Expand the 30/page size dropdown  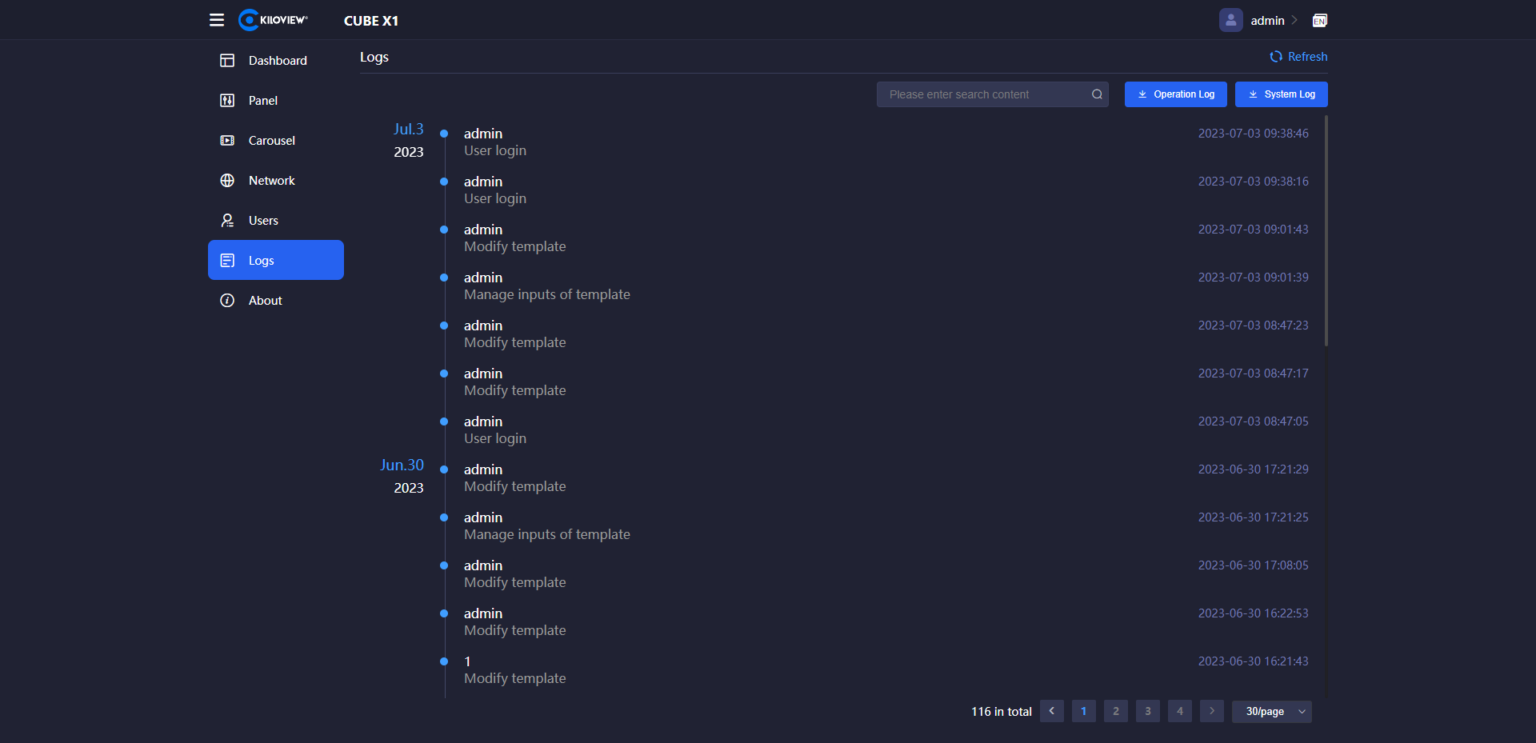(1271, 711)
